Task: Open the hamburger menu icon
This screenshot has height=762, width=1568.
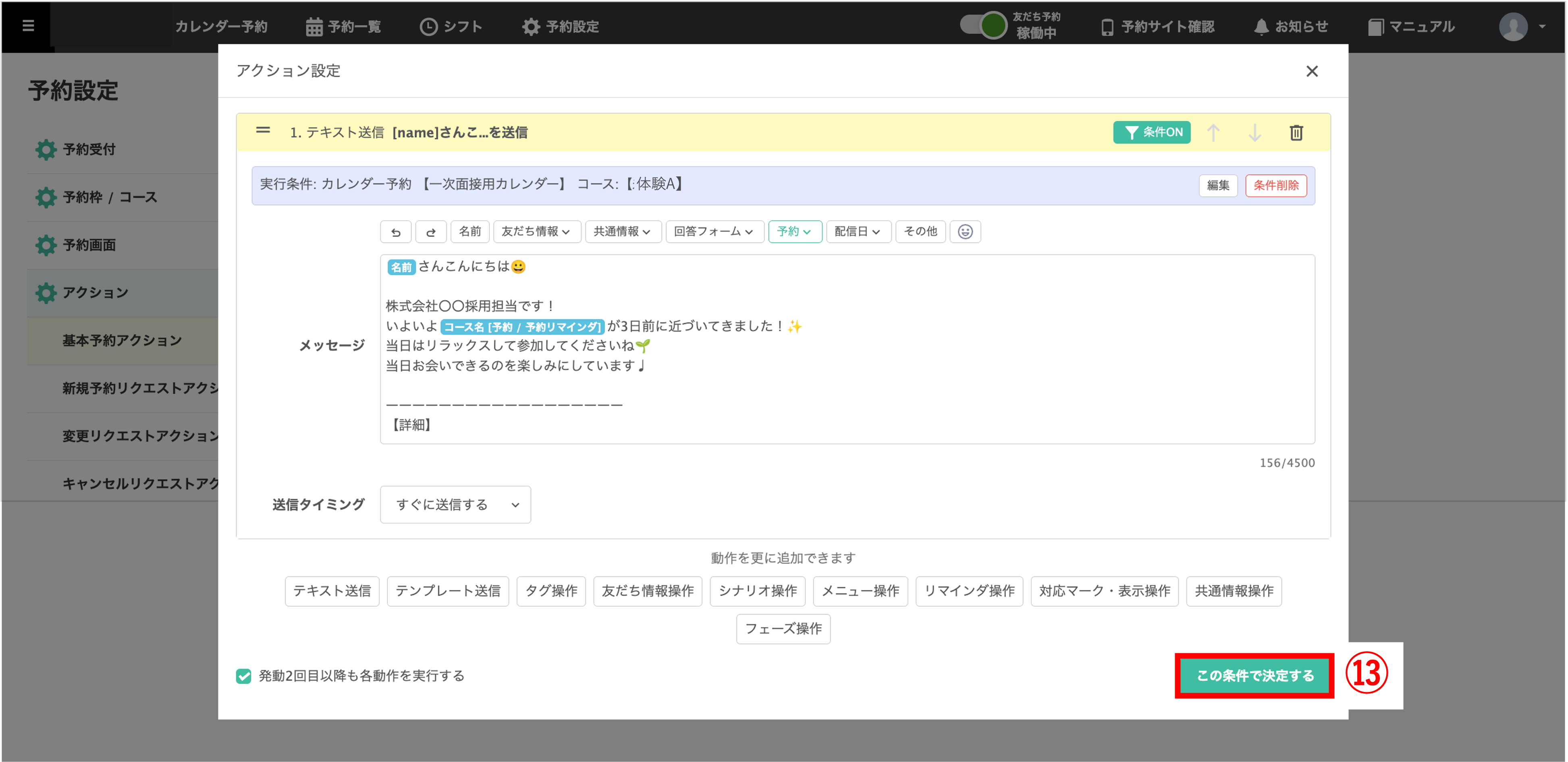Action: 28,25
